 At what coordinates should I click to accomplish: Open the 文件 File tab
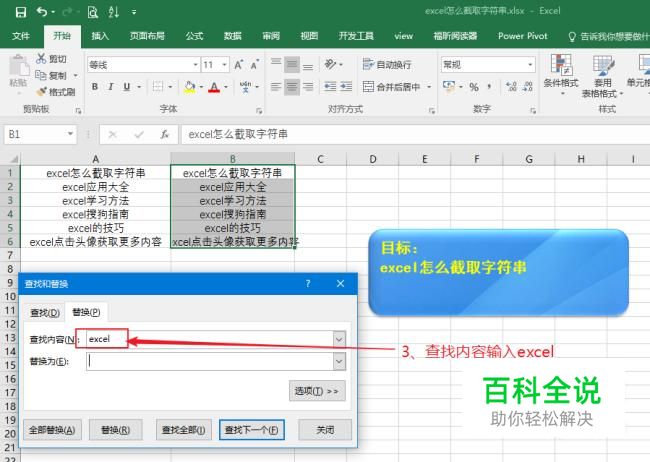pos(21,36)
